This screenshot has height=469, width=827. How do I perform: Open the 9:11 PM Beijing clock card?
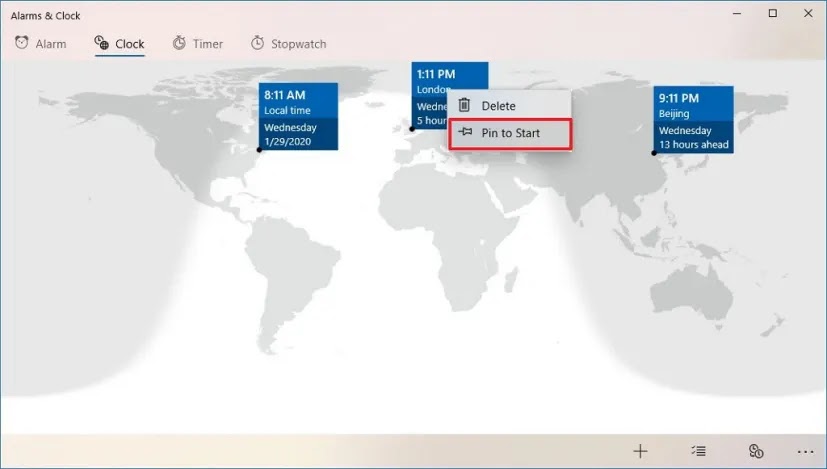pyautogui.click(x=693, y=104)
